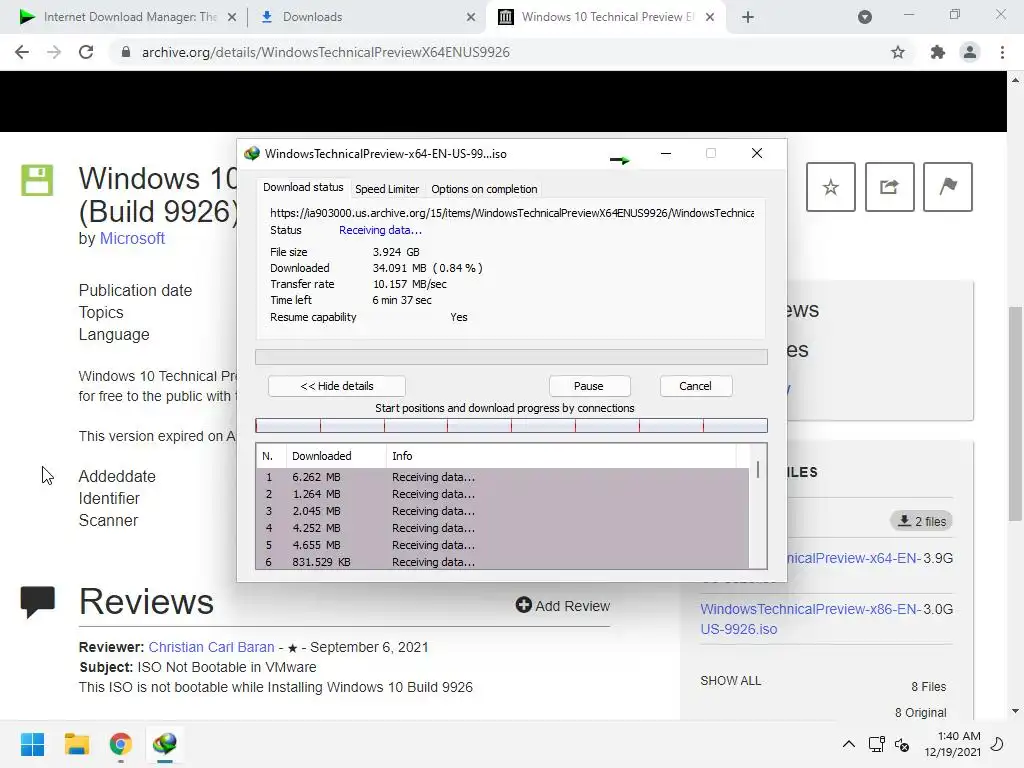Select connection row 5 with 4.655 MB
This screenshot has width=1024, height=768.
502,545
